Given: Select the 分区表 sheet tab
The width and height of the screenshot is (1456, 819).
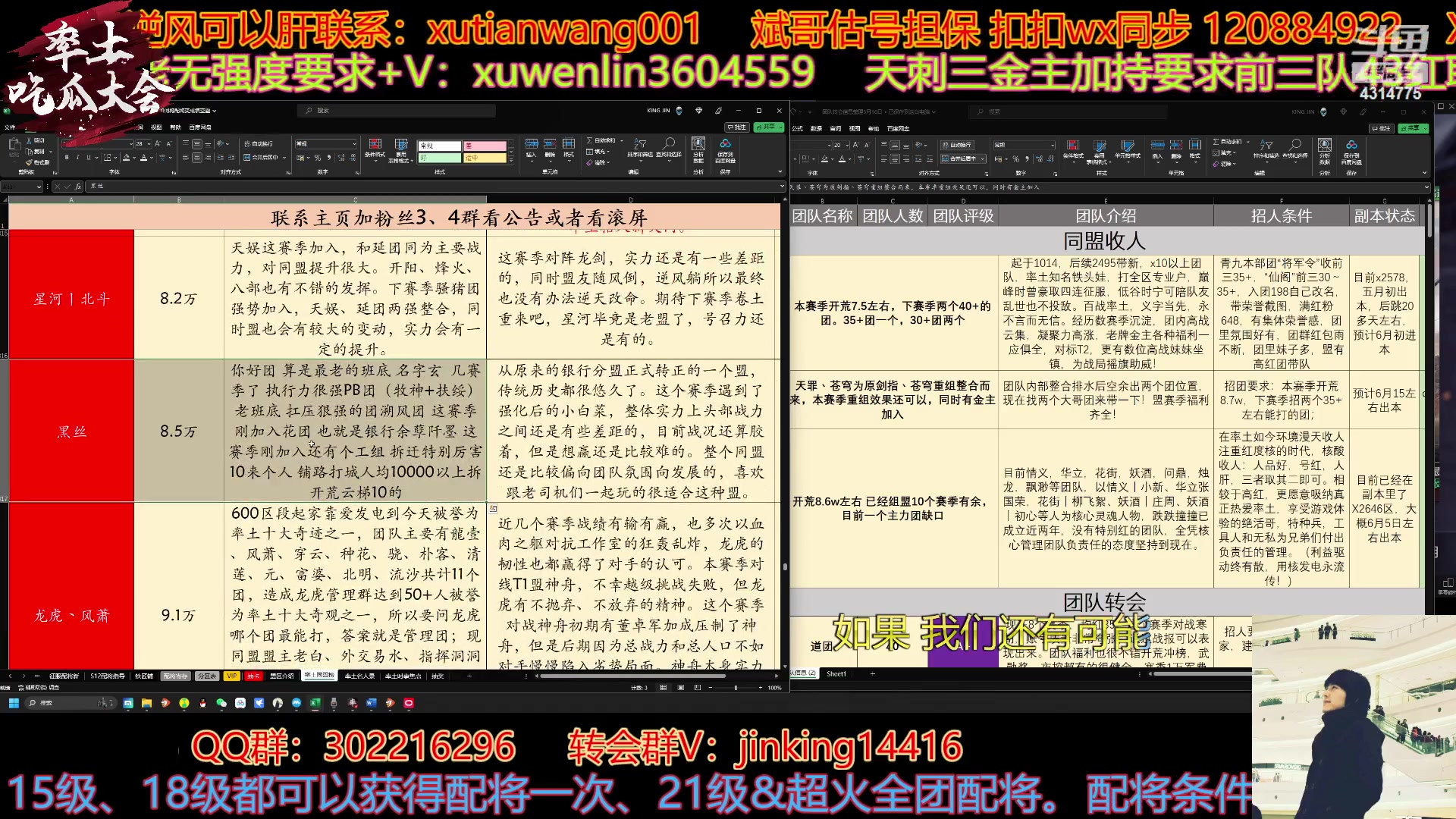Looking at the screenshot, I should pos(206,676).
